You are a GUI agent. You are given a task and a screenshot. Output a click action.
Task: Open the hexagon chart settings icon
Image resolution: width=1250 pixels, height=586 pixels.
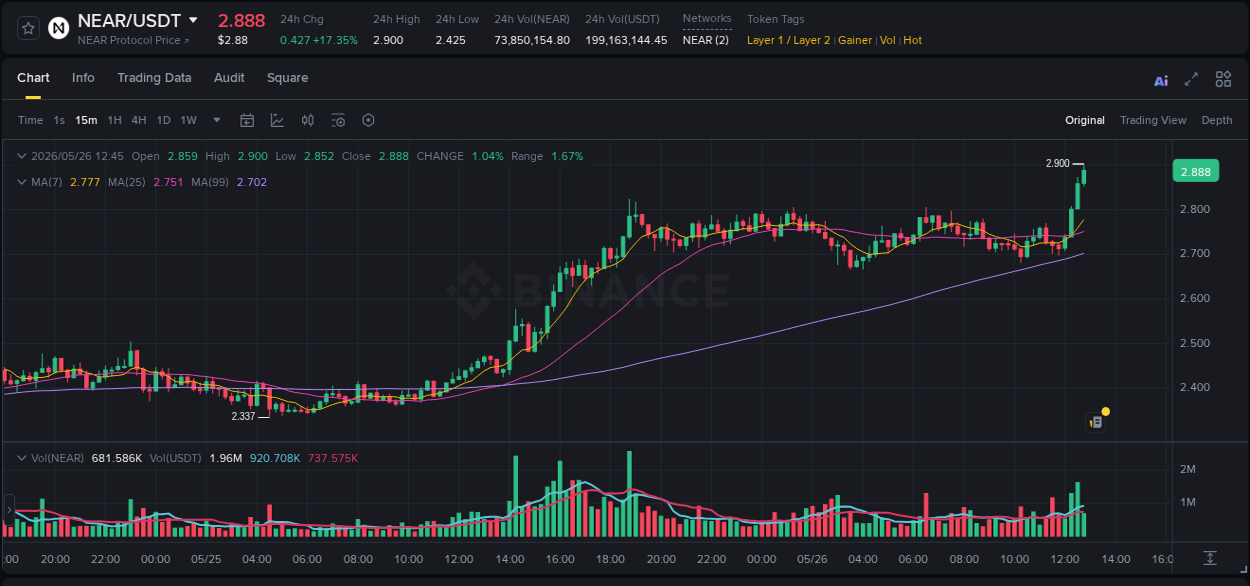tap(368, 120)
